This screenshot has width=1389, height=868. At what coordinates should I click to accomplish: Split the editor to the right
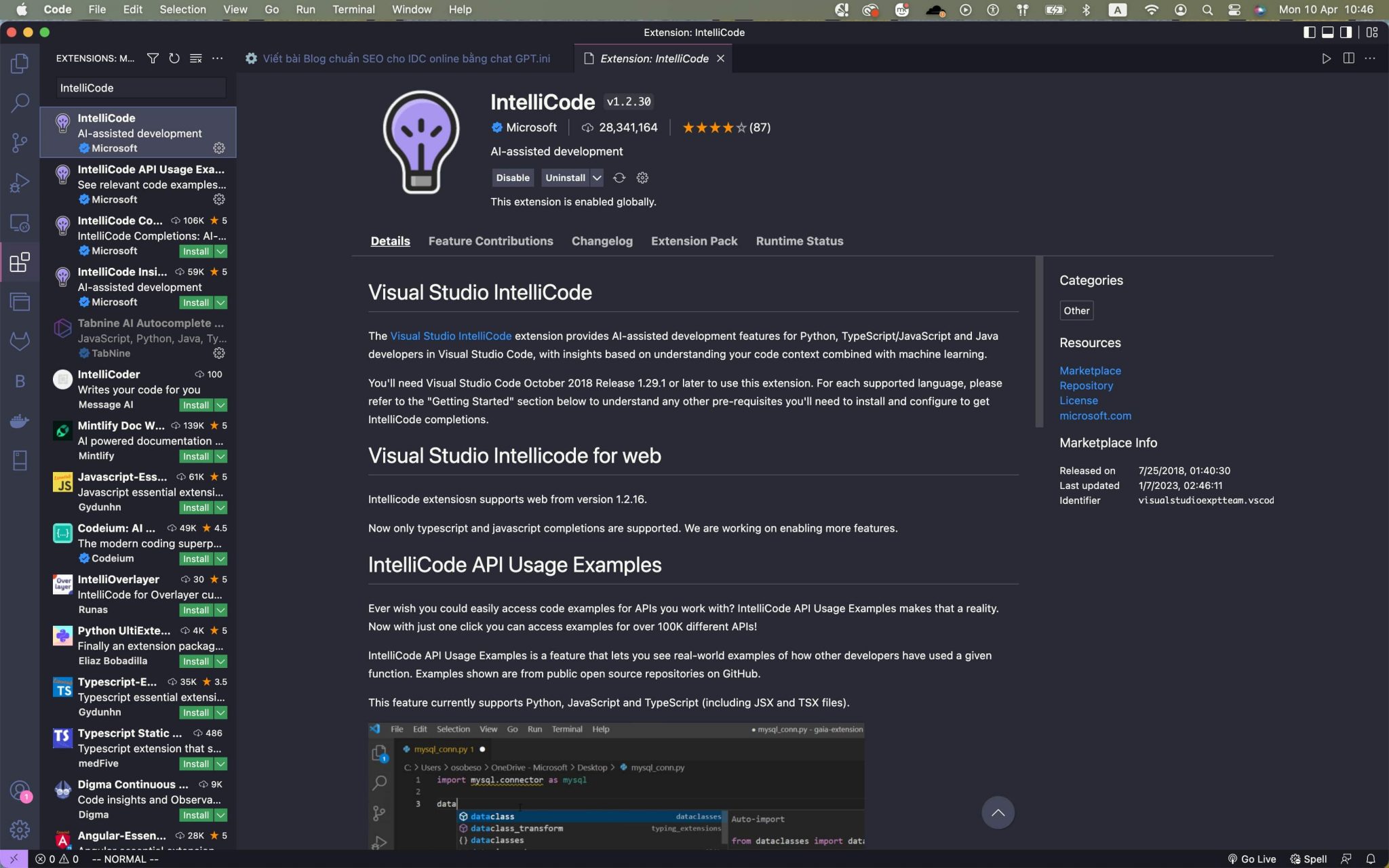[1348, 58]
